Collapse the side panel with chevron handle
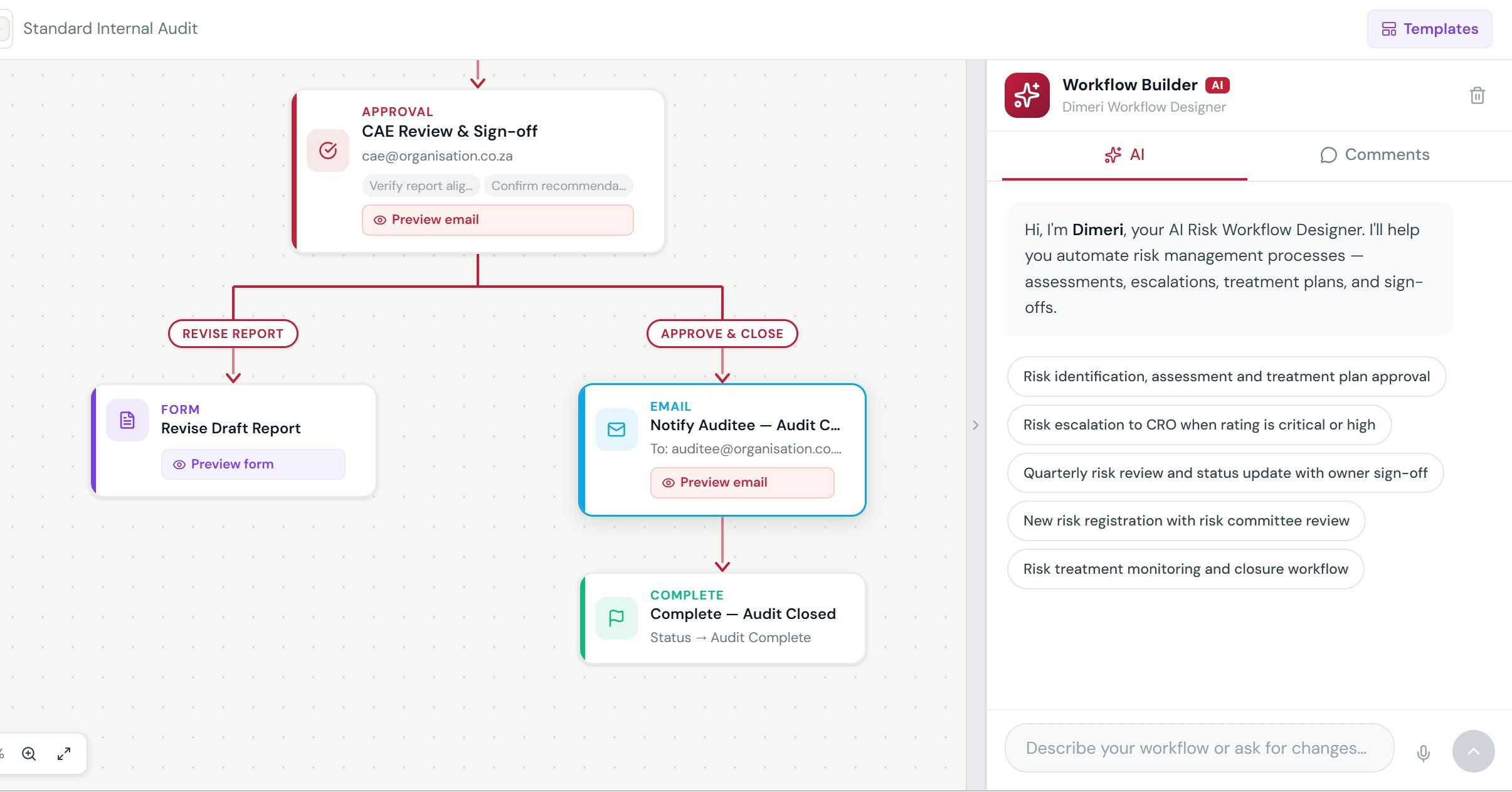The image size is (1512, 792). (x=975, y=425)
